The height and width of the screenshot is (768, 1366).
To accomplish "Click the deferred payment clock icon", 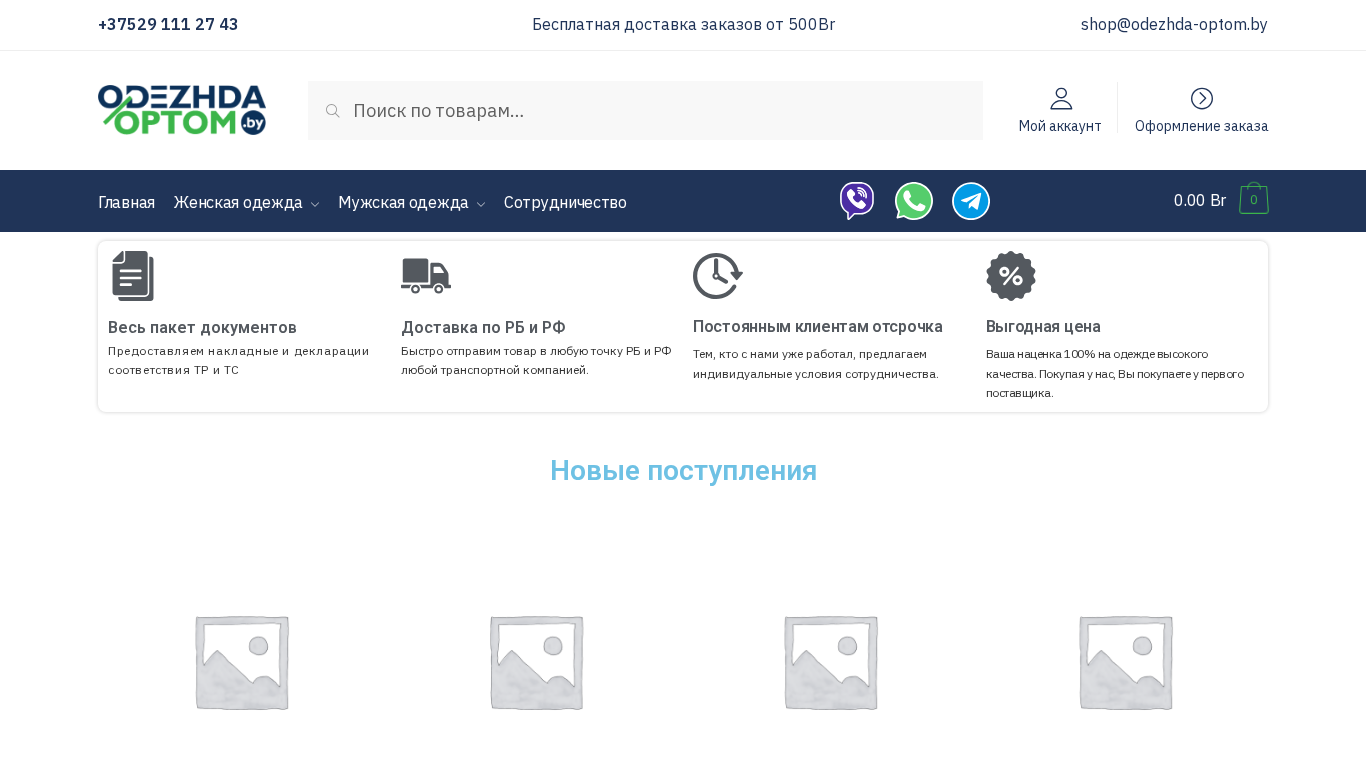I will (717, 276).
